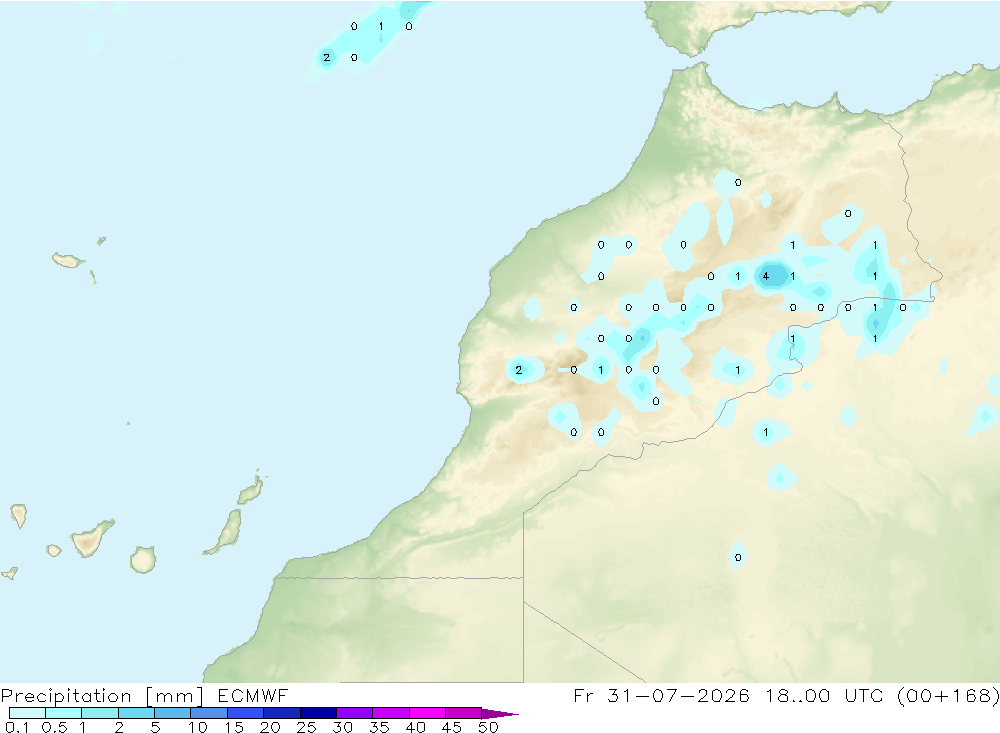Image resolution: width=1000 pixels, height=733 pixels.
Task: Click the '50' legend scale label
Action: point(488,727)
